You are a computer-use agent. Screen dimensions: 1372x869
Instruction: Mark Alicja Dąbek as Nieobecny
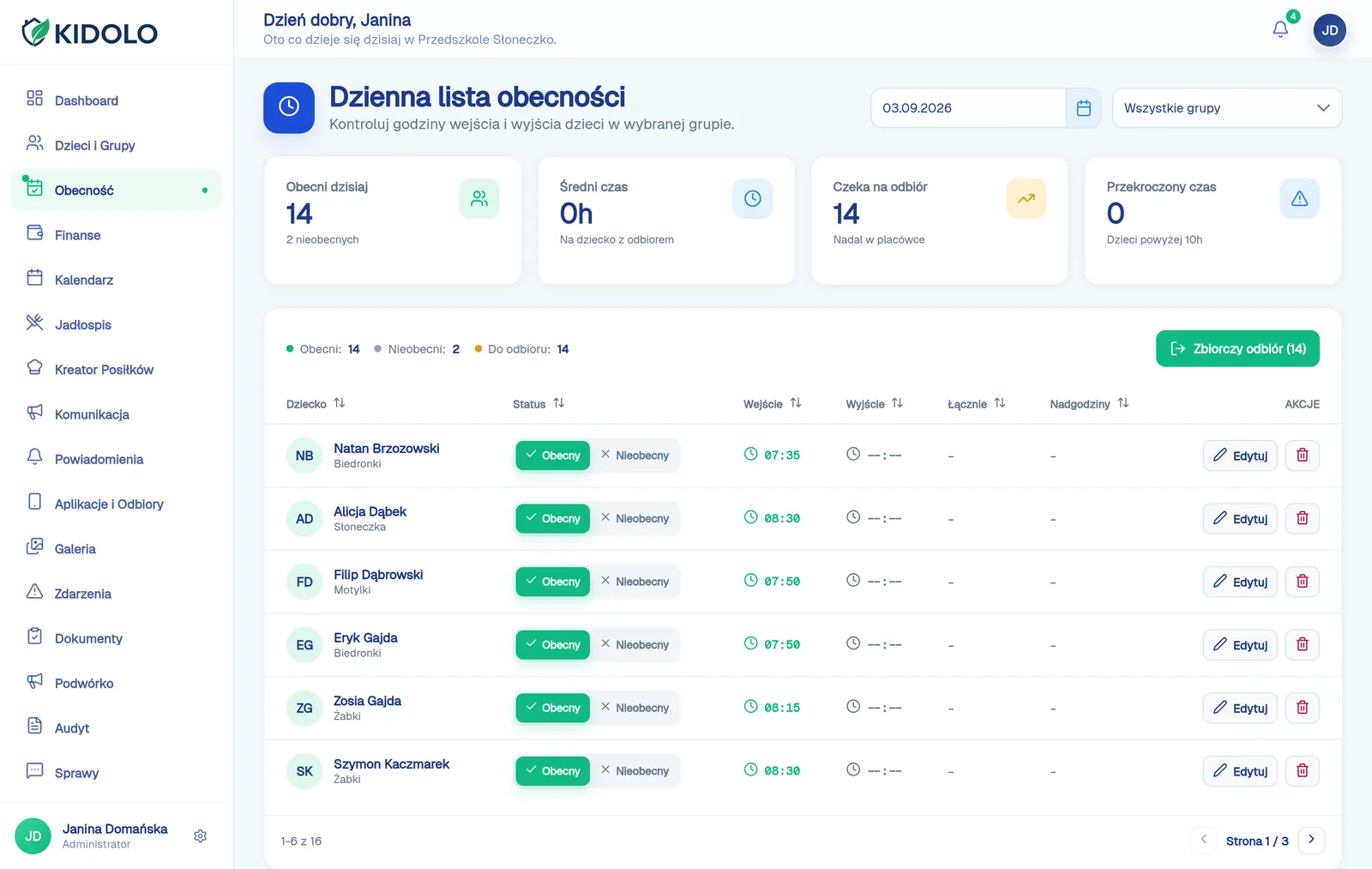[635, 518]
